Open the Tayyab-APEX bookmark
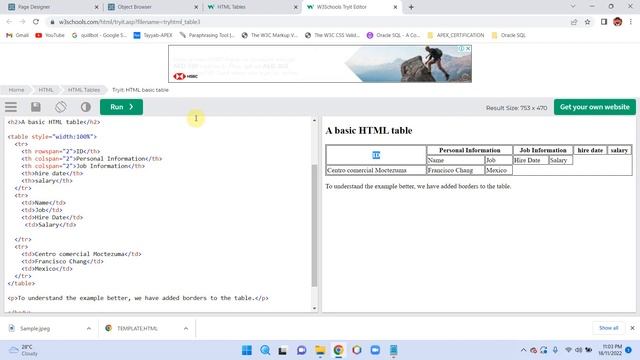 pos(153,35)
